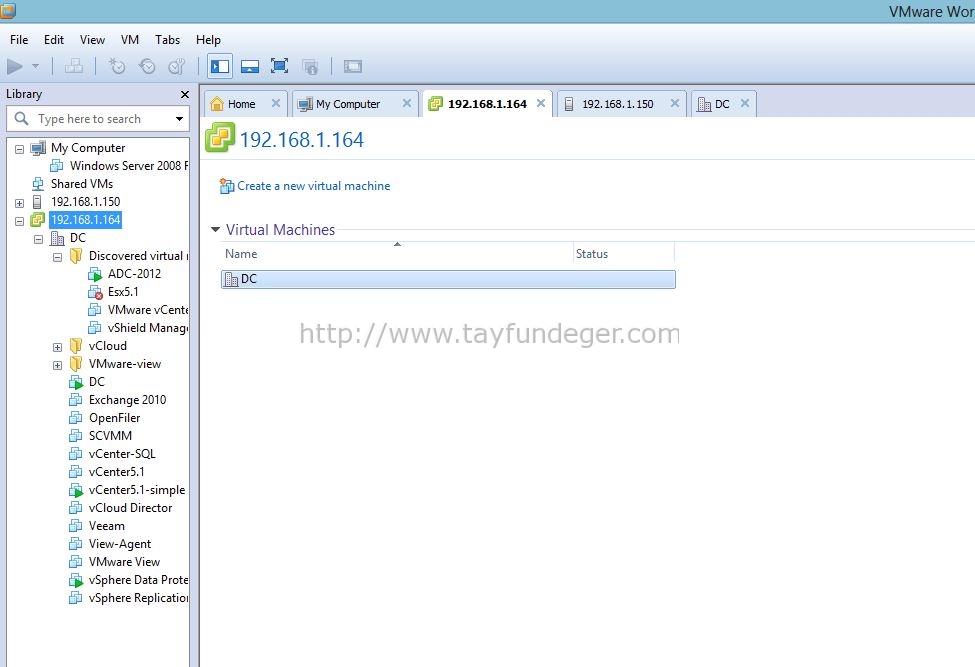Expand the VMware-view folder

point(57,366)
